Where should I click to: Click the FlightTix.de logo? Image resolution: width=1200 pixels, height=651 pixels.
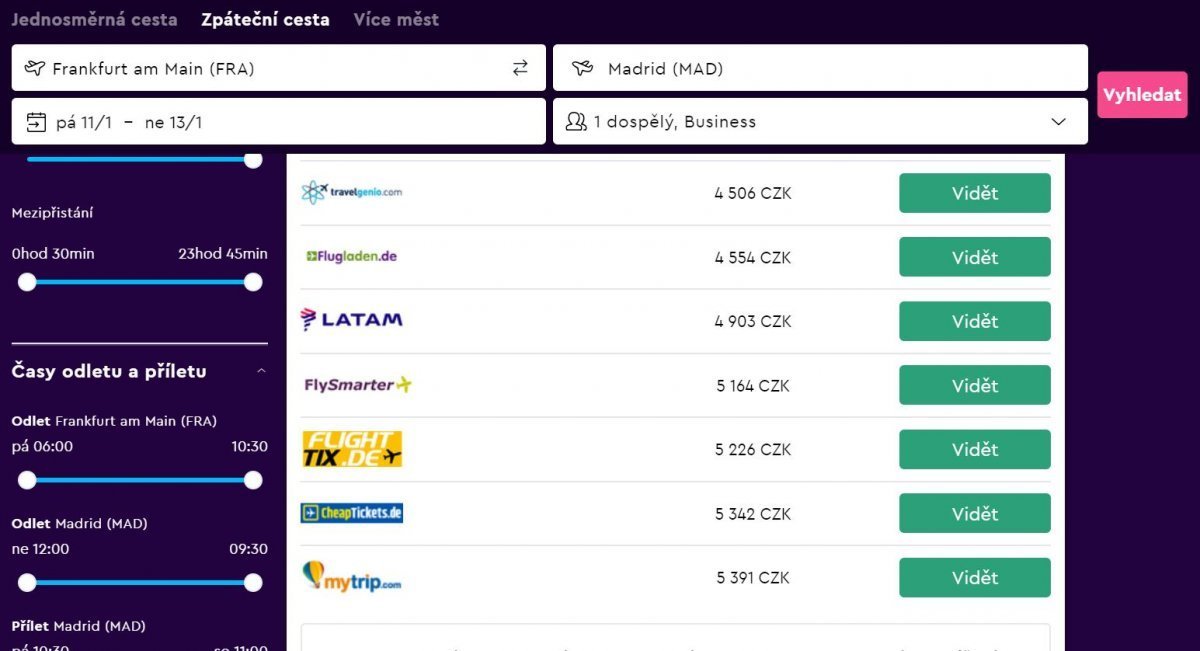click(x=352, y=449)
